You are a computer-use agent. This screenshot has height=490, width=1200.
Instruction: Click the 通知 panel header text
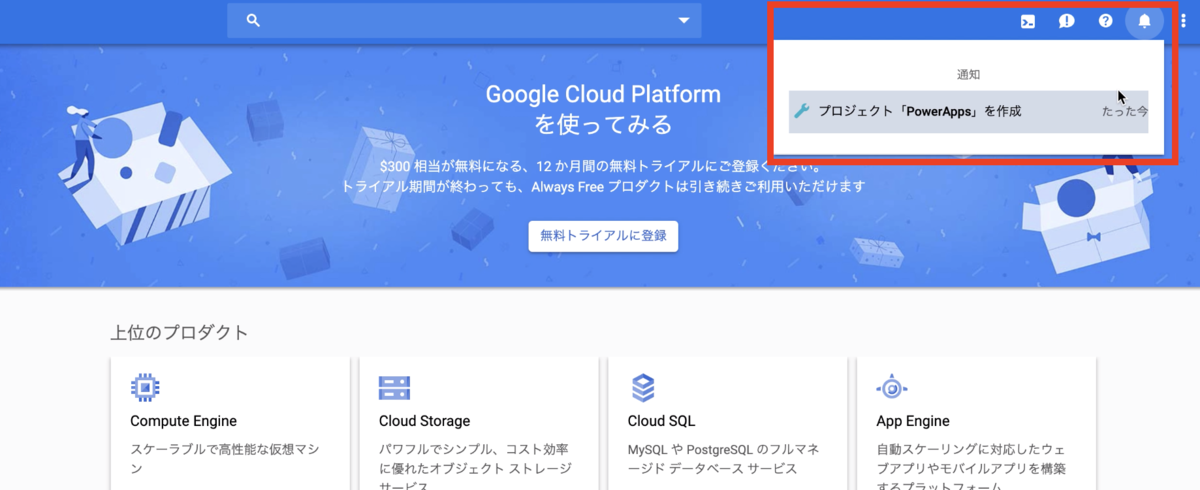coord(968,74)
